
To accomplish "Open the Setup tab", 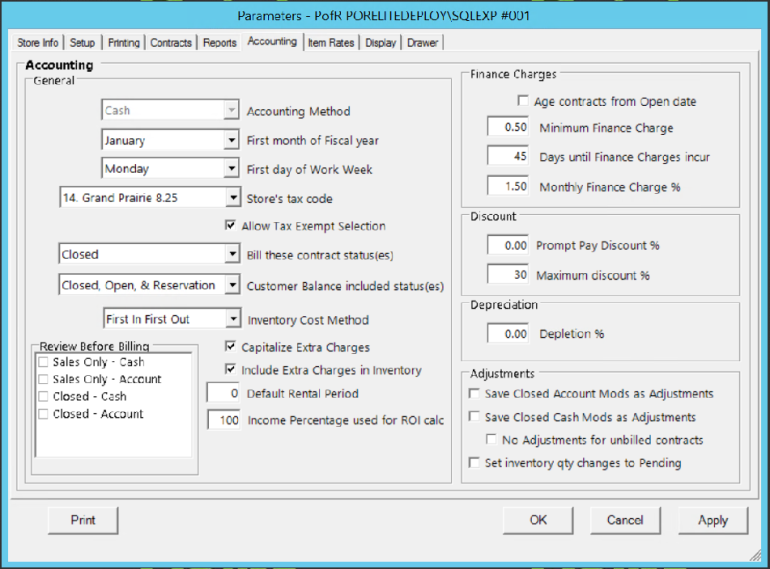I will 82,43.
